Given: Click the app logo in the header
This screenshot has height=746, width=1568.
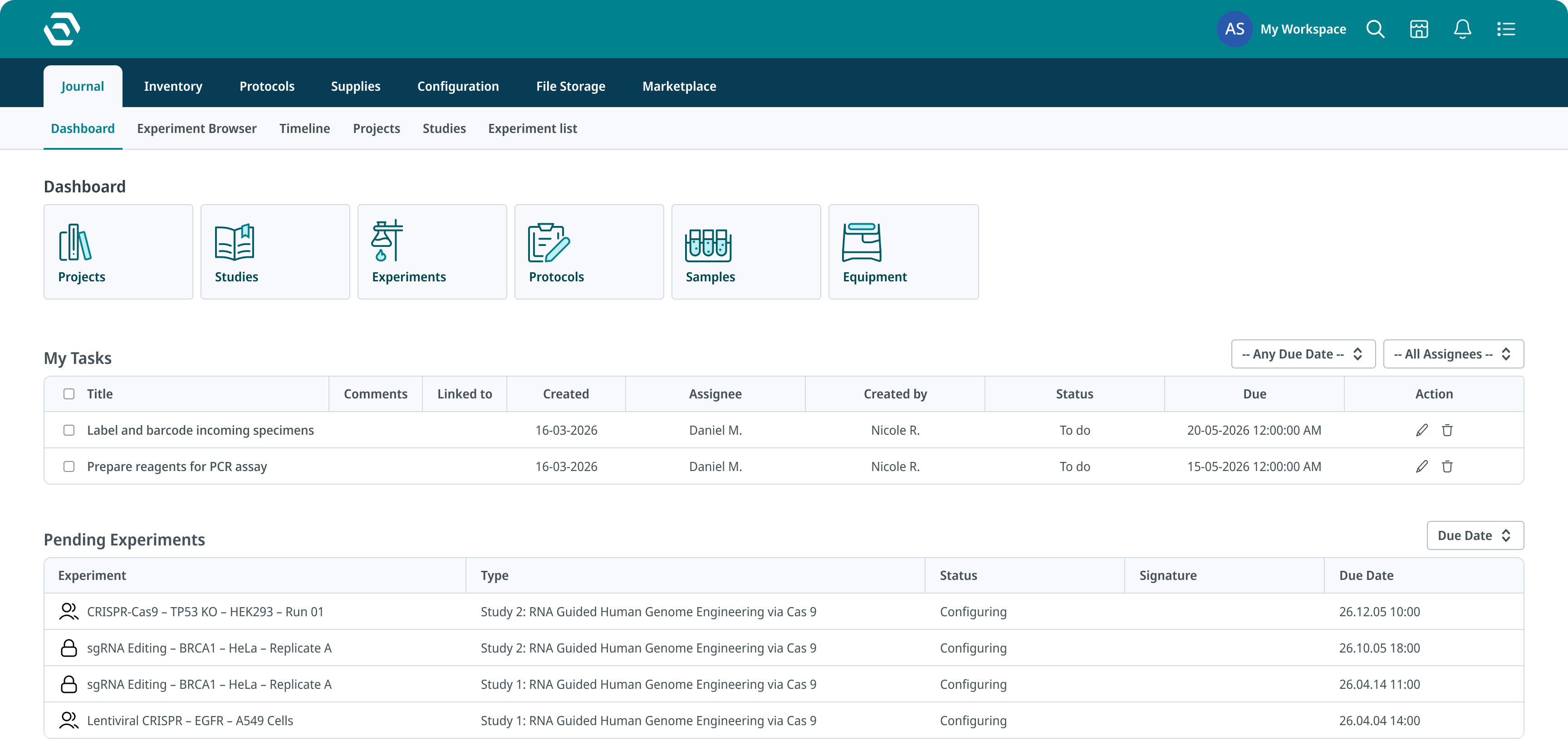Looking at the screenshot, I should pyautogui.click(x=62, y=29).
